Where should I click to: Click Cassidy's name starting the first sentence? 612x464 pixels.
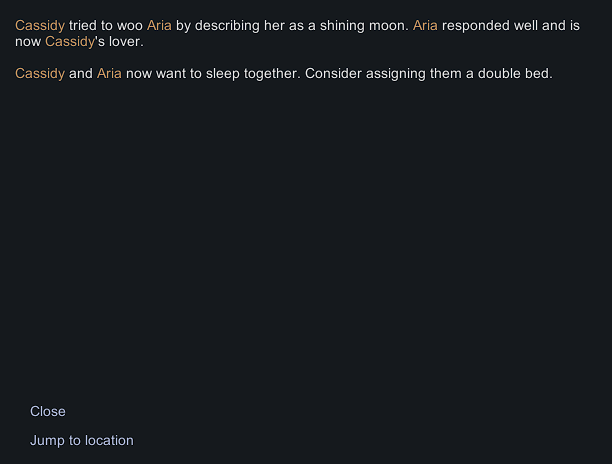(40, 25)
